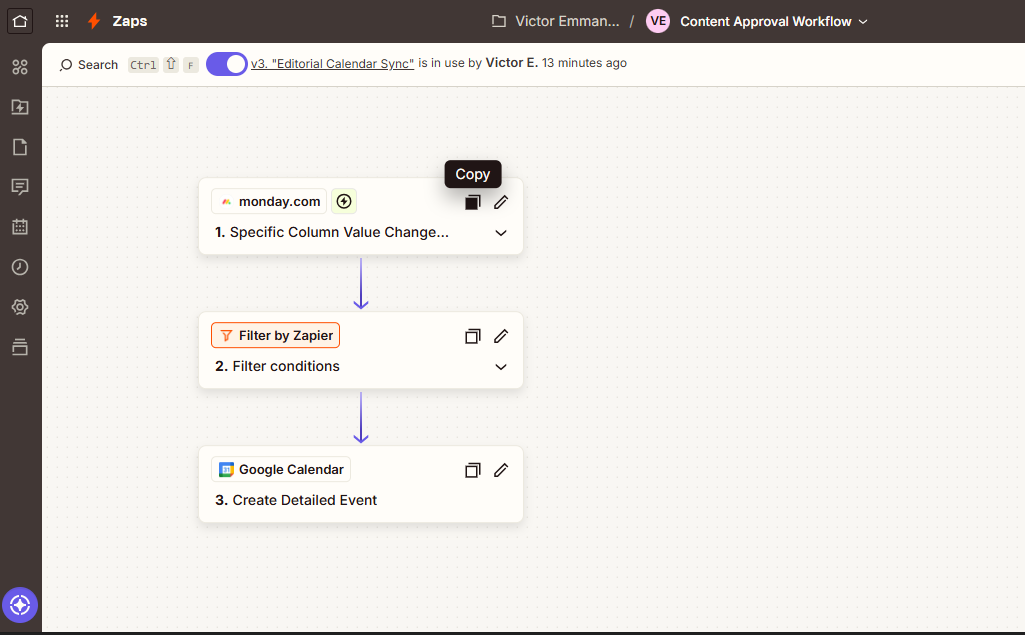Open the clock history icon in sidebar
The height and width of the screenshot is (635, 1025).
point(20,267)
